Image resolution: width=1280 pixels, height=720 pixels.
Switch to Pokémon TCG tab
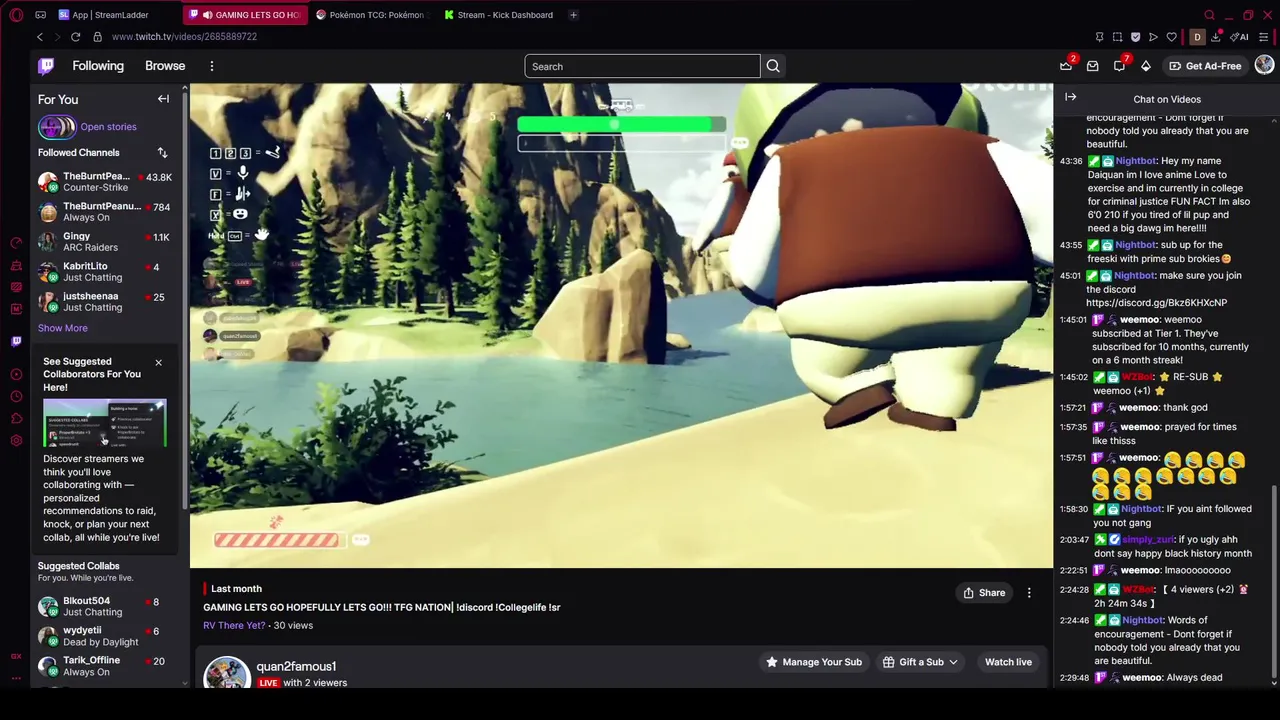tap(371, 15)
